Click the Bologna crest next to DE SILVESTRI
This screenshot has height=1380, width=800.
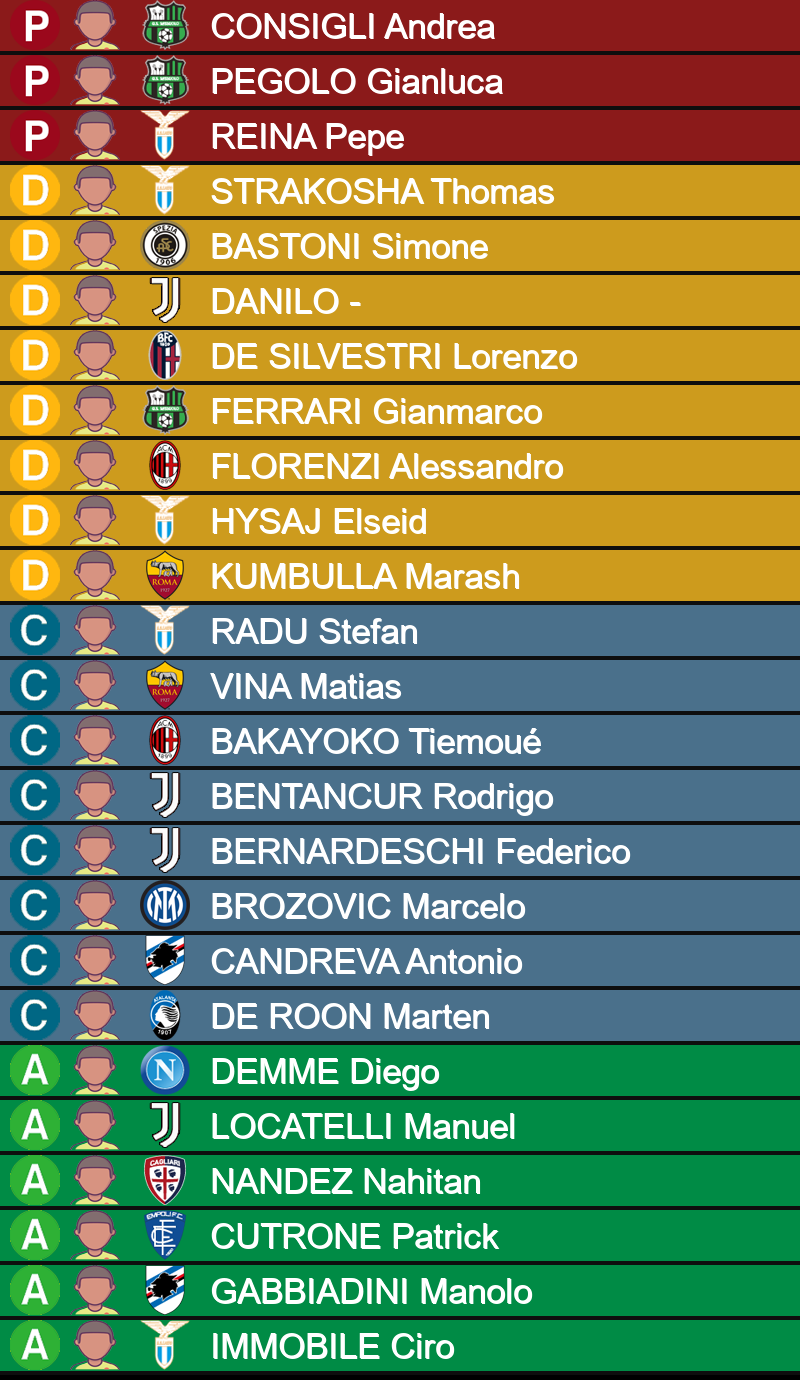click(x=165, y=356)
